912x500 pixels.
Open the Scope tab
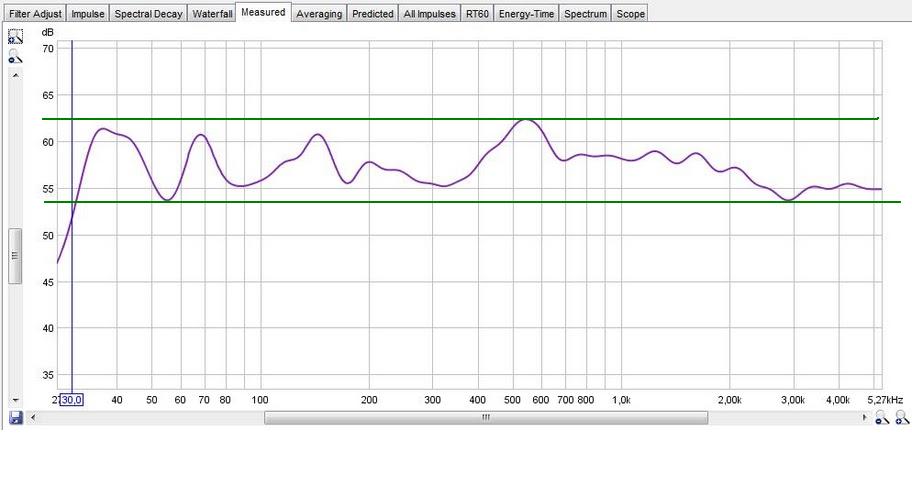point(630,14)
